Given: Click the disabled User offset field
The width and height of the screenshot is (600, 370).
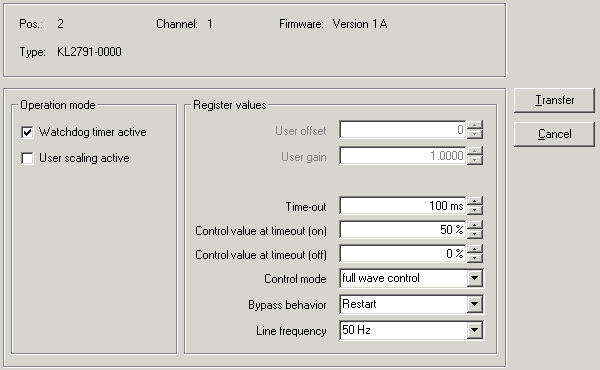Looking at the screenshot, I should coord(403,130).
